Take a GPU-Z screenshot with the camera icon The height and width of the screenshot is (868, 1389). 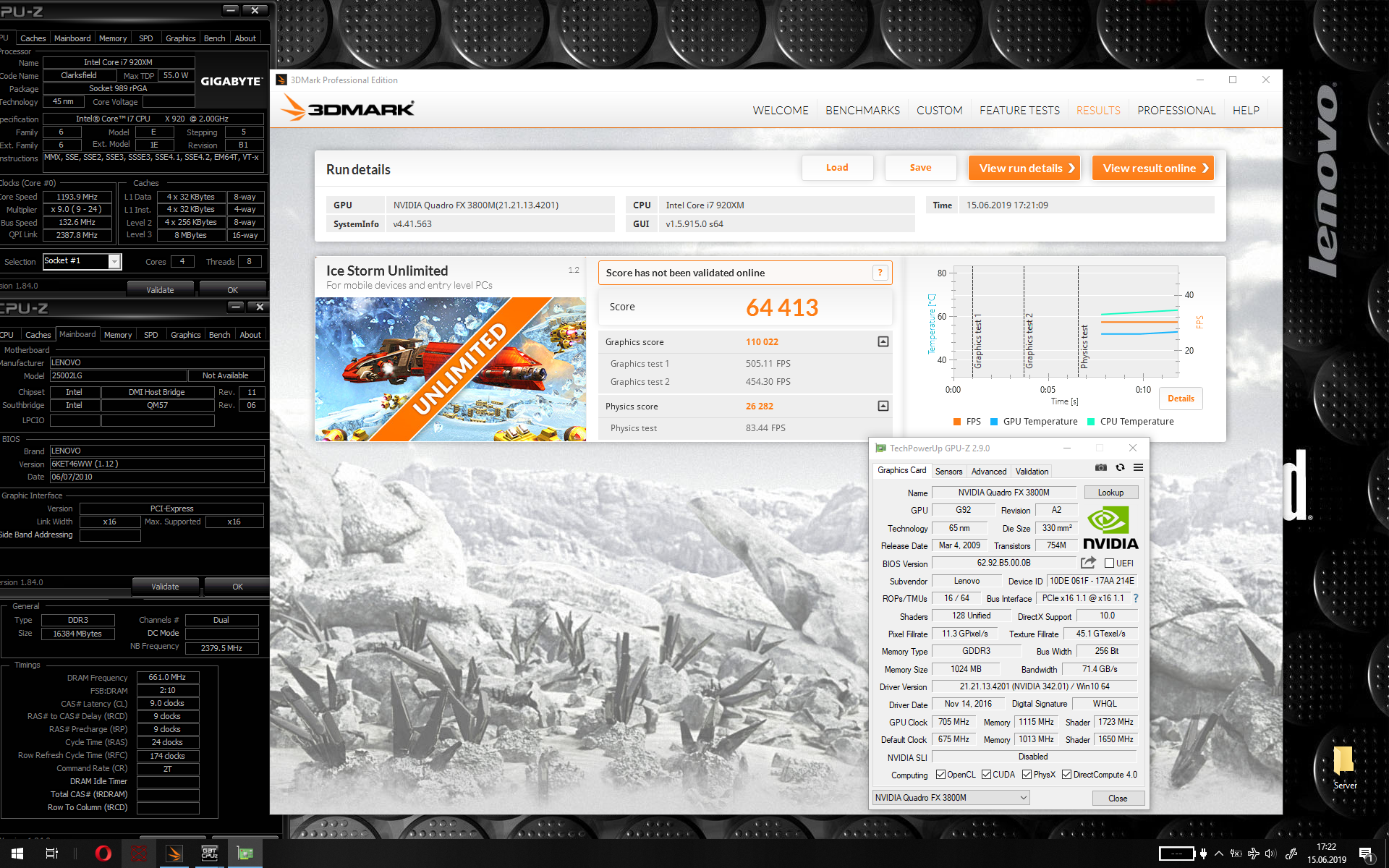point(1100,468)
